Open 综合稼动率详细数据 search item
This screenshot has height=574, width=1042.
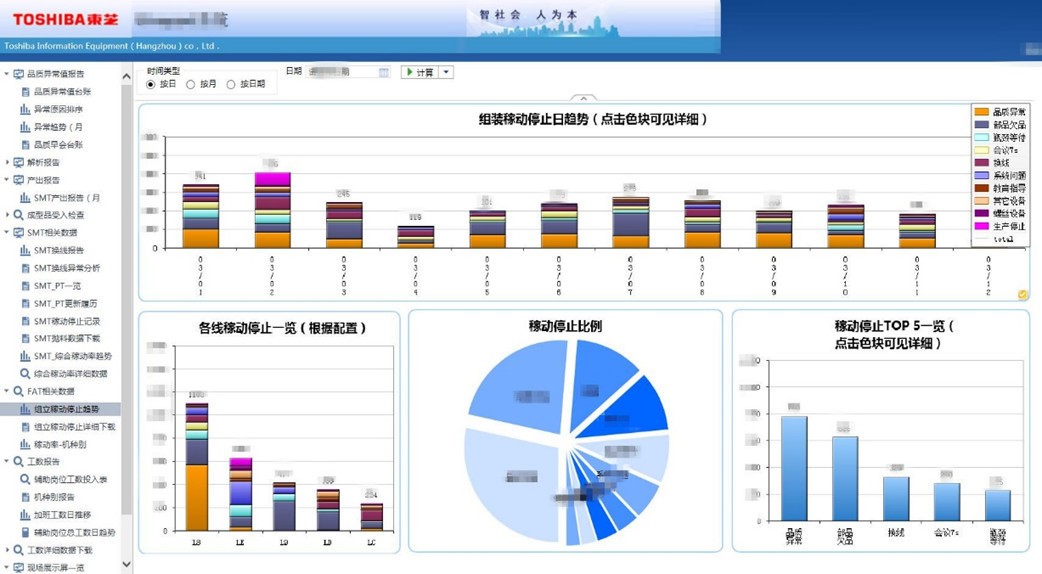tap(68, 373)
